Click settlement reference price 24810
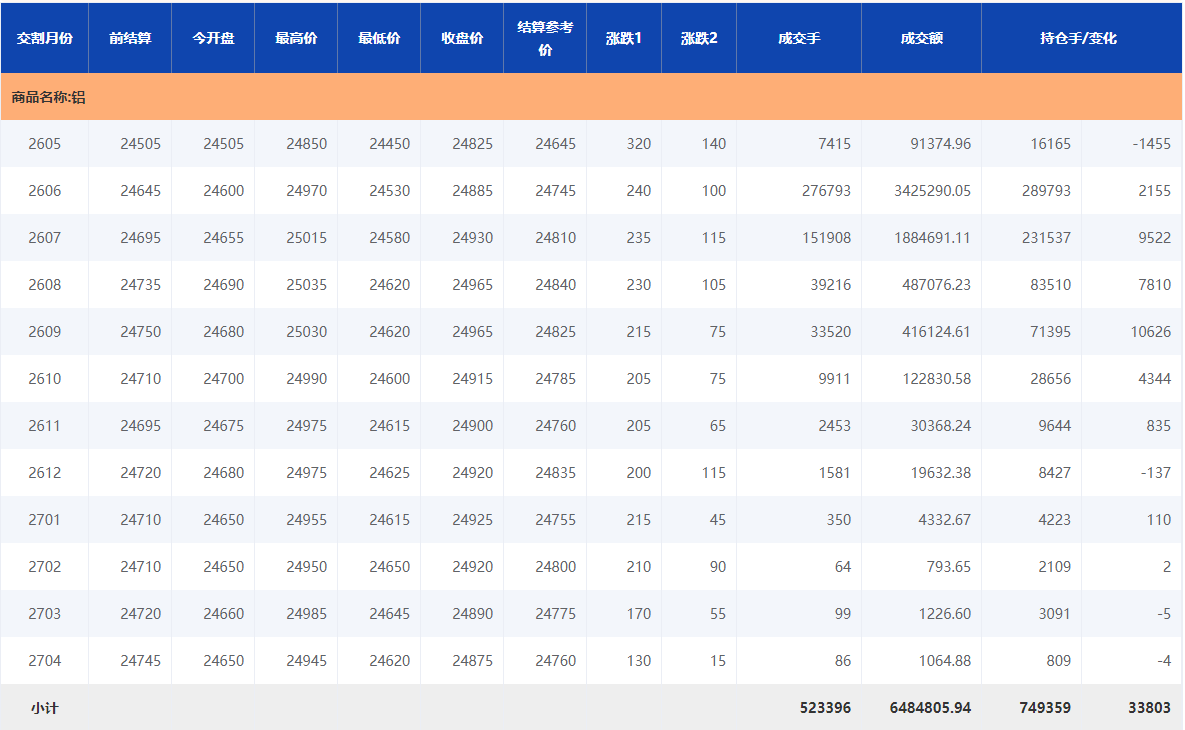This screenshot has height=730, width=1185. pos(555,237)
